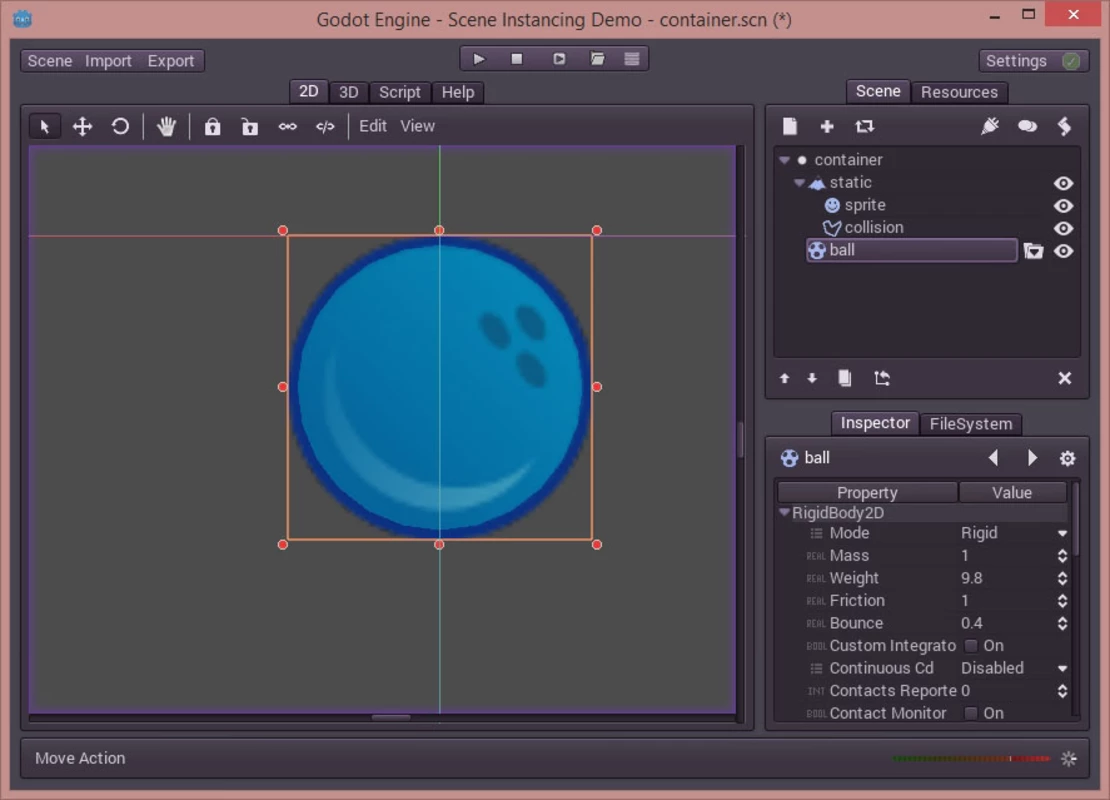Hide the sprite node with eye icon
The width and height of the screenshot is (1110, 800).
click(1063, 206)
